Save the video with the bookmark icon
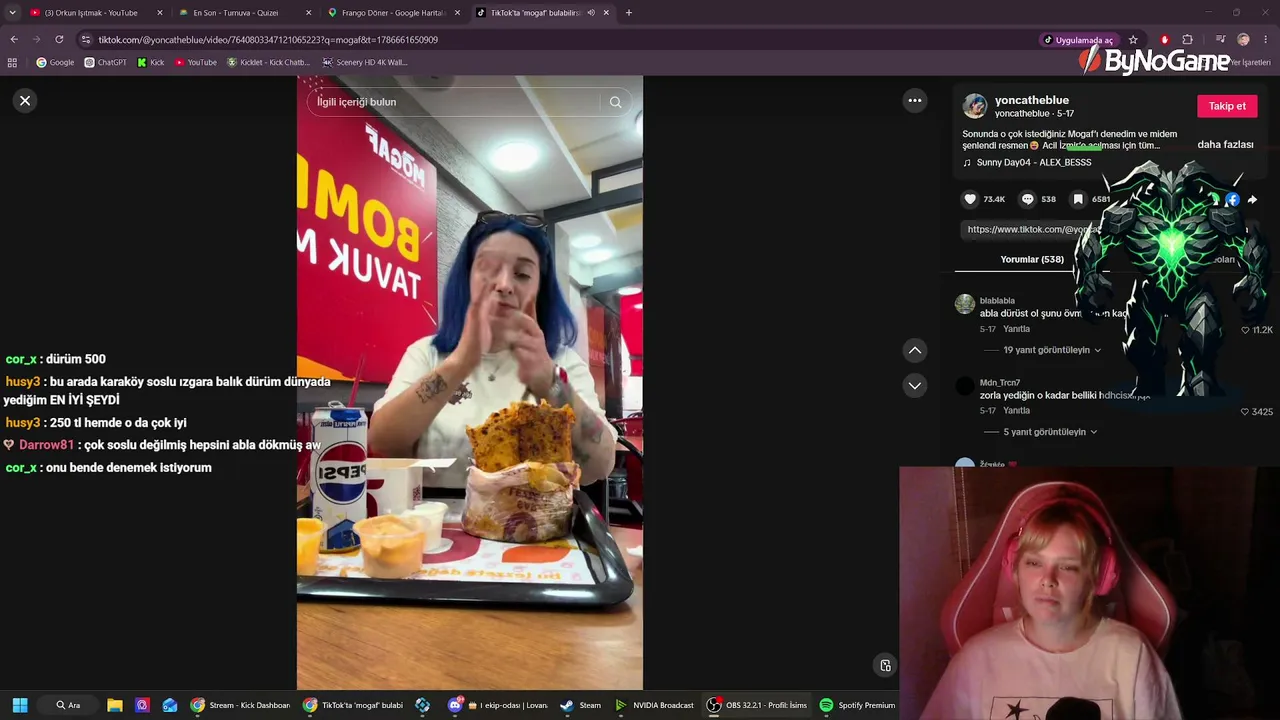Viewport: 1280px width, 720px height. coord(1078,199)
